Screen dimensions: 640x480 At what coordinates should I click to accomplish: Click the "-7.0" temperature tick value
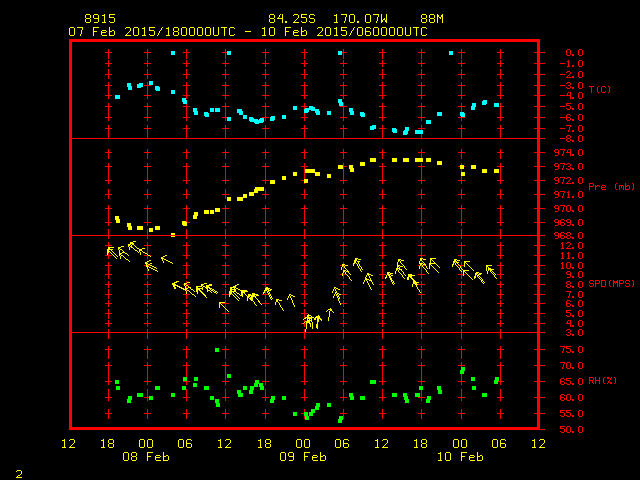pyautogui.click(x=571, y=129)
